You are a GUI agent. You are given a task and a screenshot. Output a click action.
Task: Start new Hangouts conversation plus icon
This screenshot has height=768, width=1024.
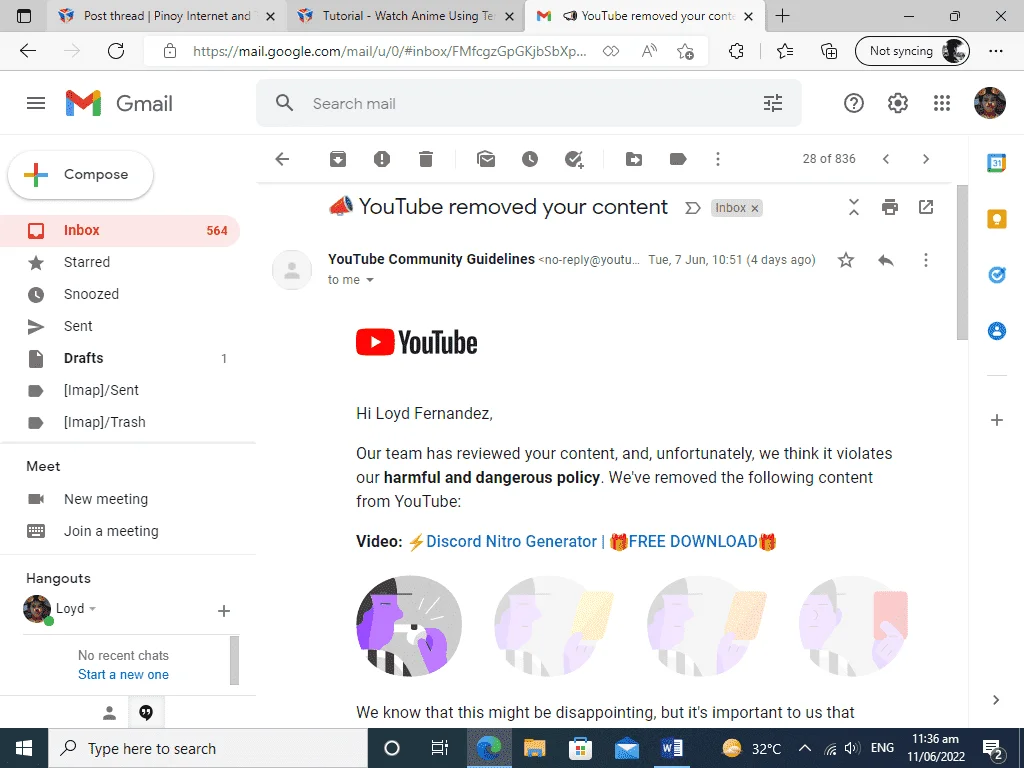tap(223, 611)
